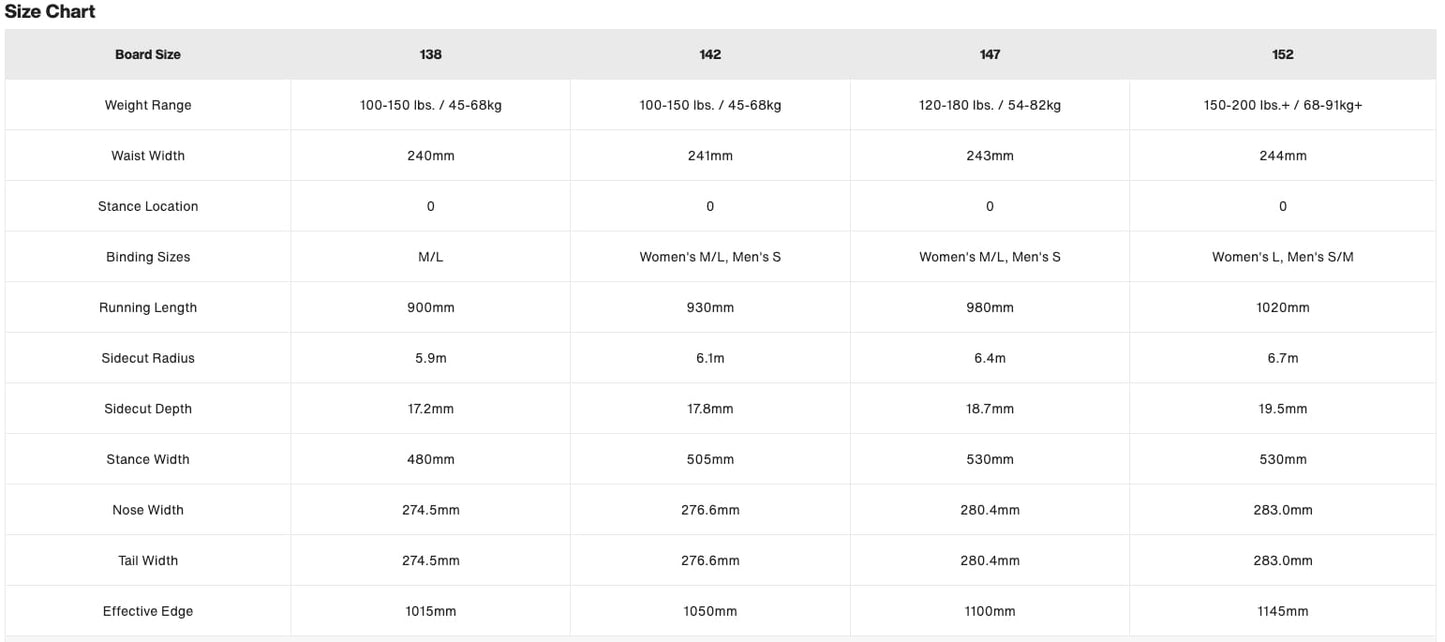Click the Sidecut Depth row label
This screenshot has width=1445, height=642.
click(x=148, y=409)
